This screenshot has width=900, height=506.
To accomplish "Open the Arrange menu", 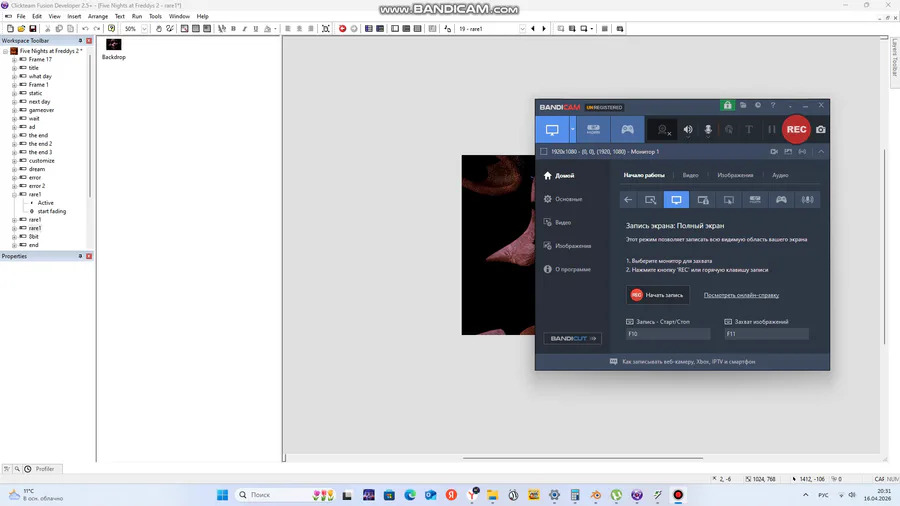I will click(x=98, y=16).
